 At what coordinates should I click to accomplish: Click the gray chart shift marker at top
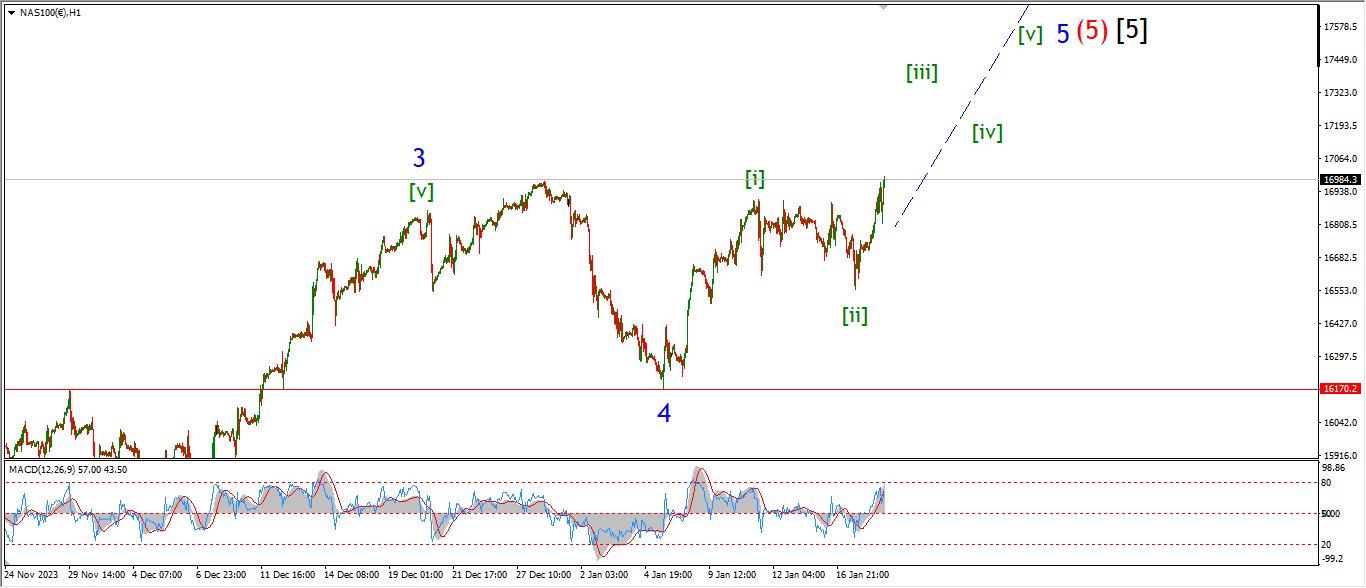pos(883,7)
